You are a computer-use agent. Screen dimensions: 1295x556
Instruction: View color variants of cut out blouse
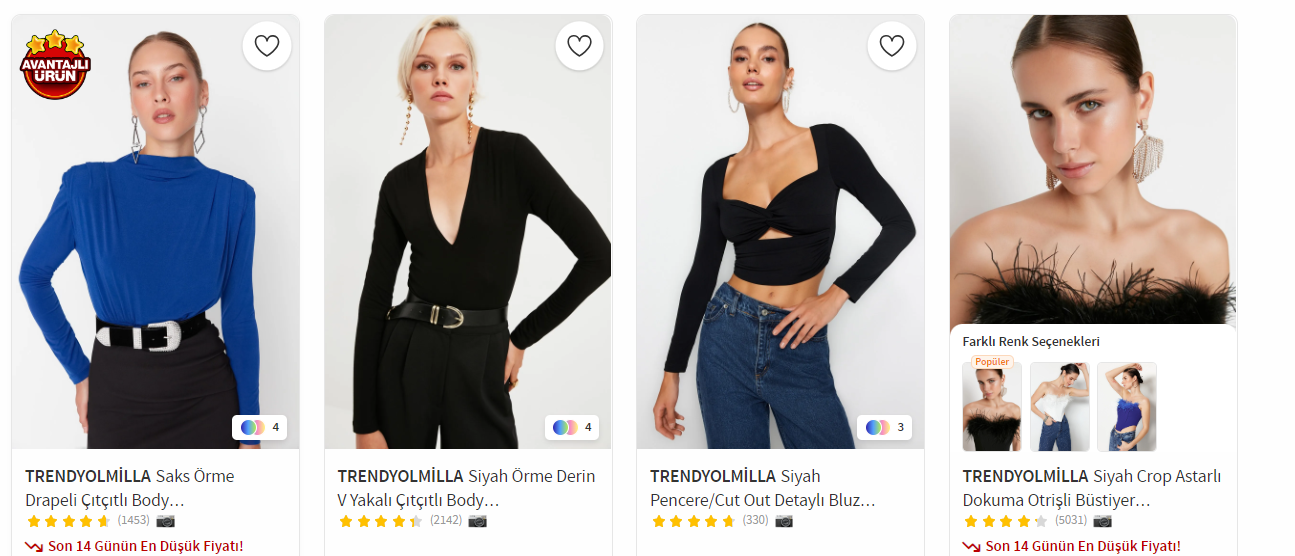[x=885, y=427]
